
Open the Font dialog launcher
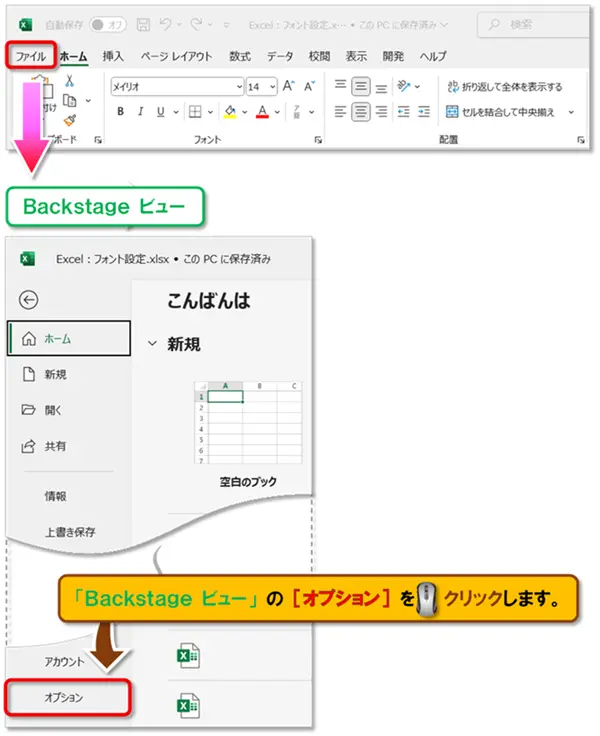318,140
